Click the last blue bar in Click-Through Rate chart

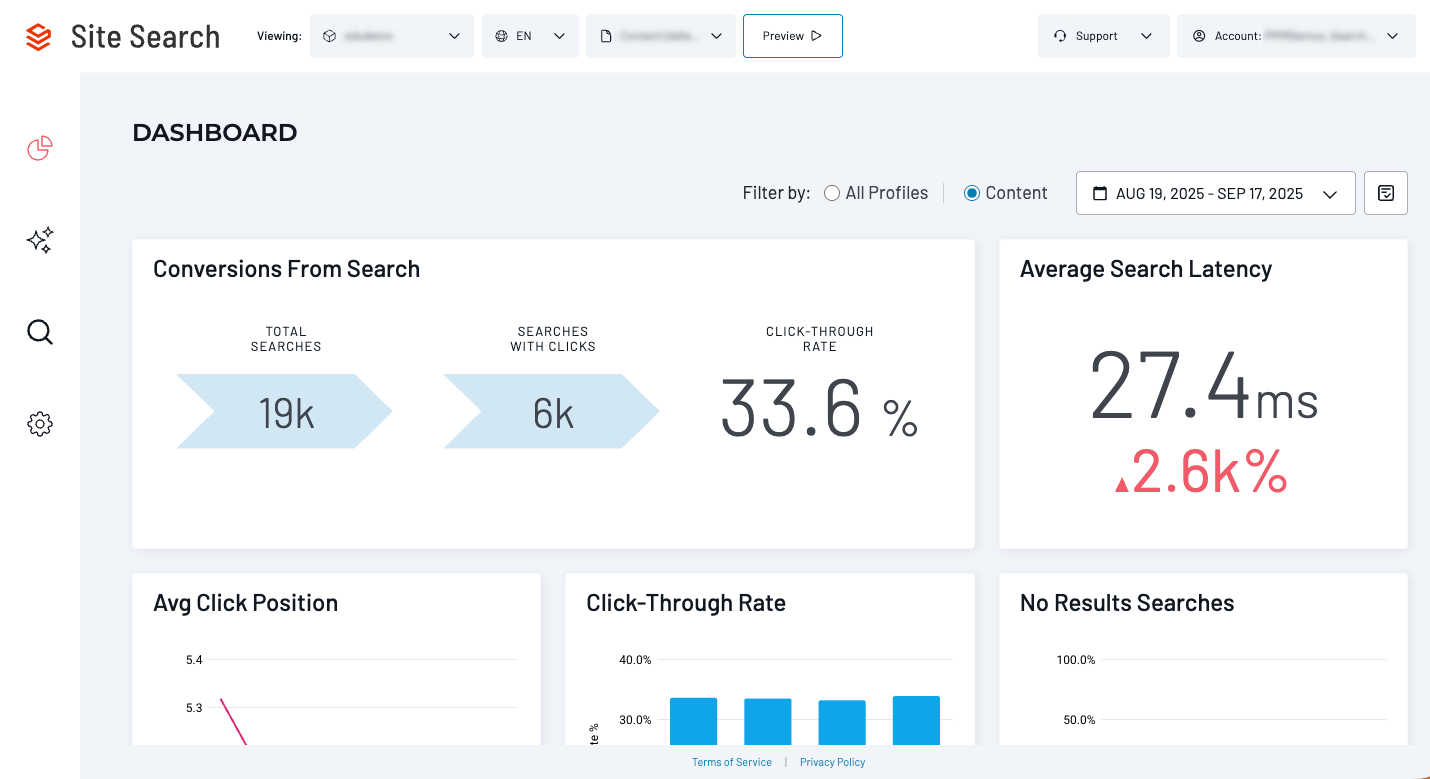click(x=917, y=720)
